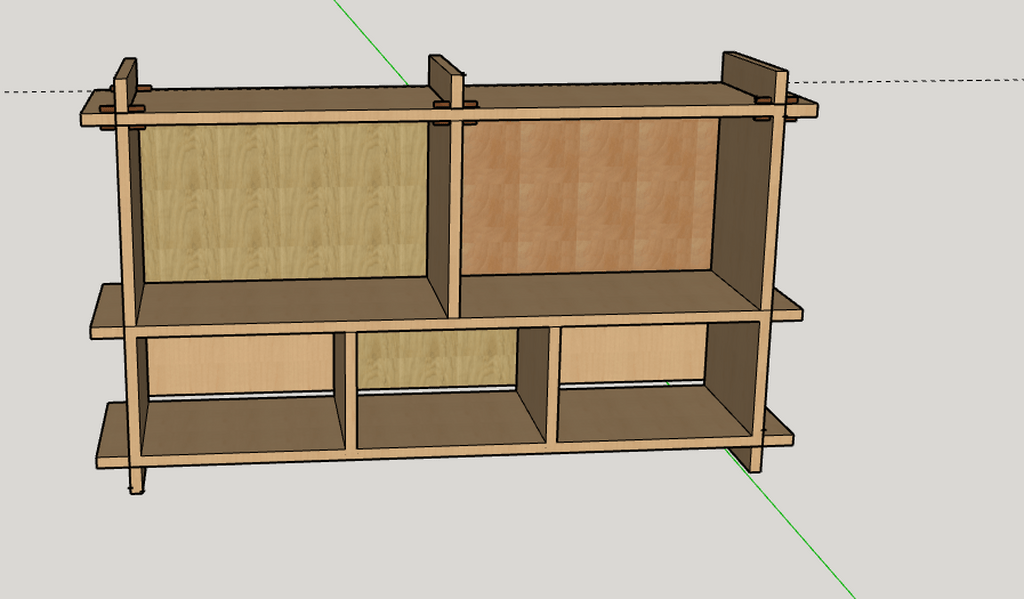Screen dimensions: 1024x599
Task: Select the orange back panel in upper-right compartment
Action: click(x=590, y=196)
